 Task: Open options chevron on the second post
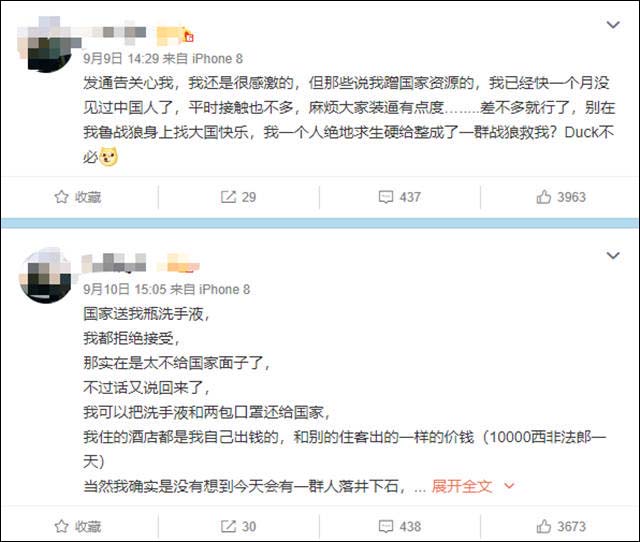click(613, 255)
